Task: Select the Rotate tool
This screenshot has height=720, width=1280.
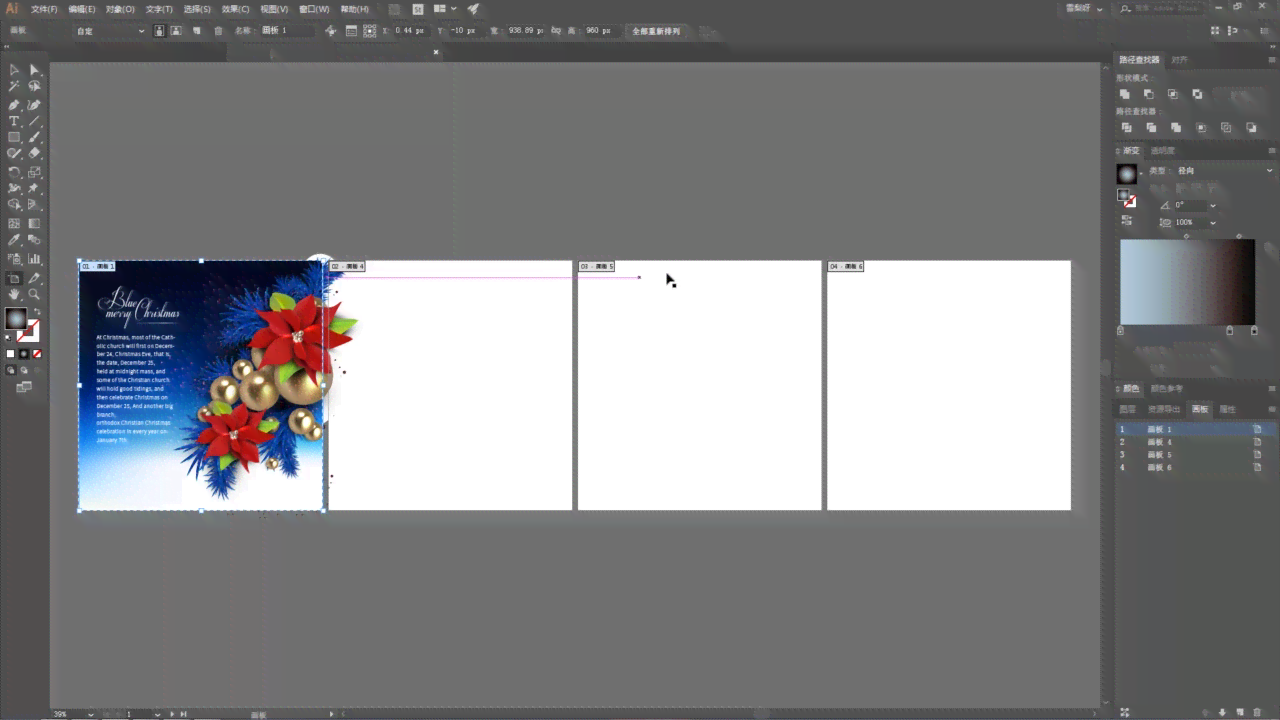Action: point(14,172)
